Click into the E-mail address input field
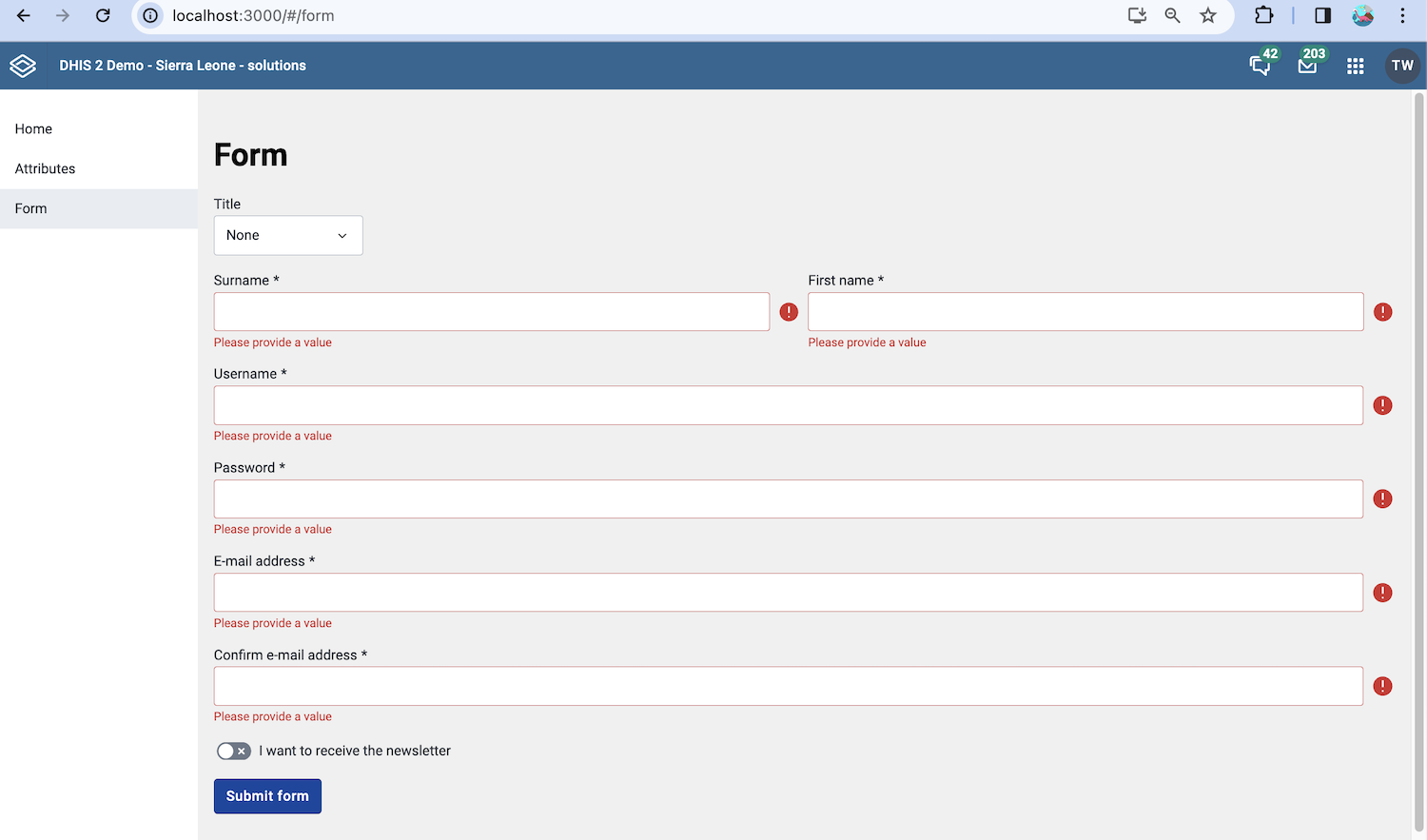The image size is (1427, 840). coord(789,593)
